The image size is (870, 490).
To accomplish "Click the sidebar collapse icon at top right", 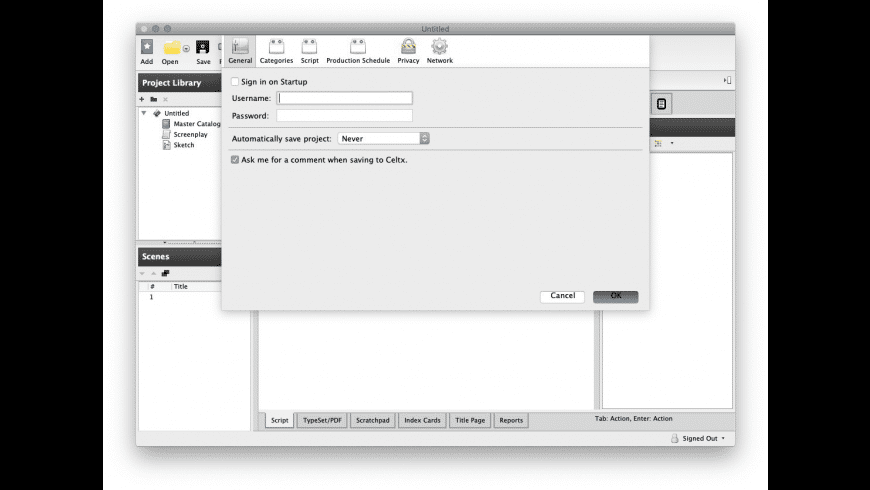I will pos(727,80).
